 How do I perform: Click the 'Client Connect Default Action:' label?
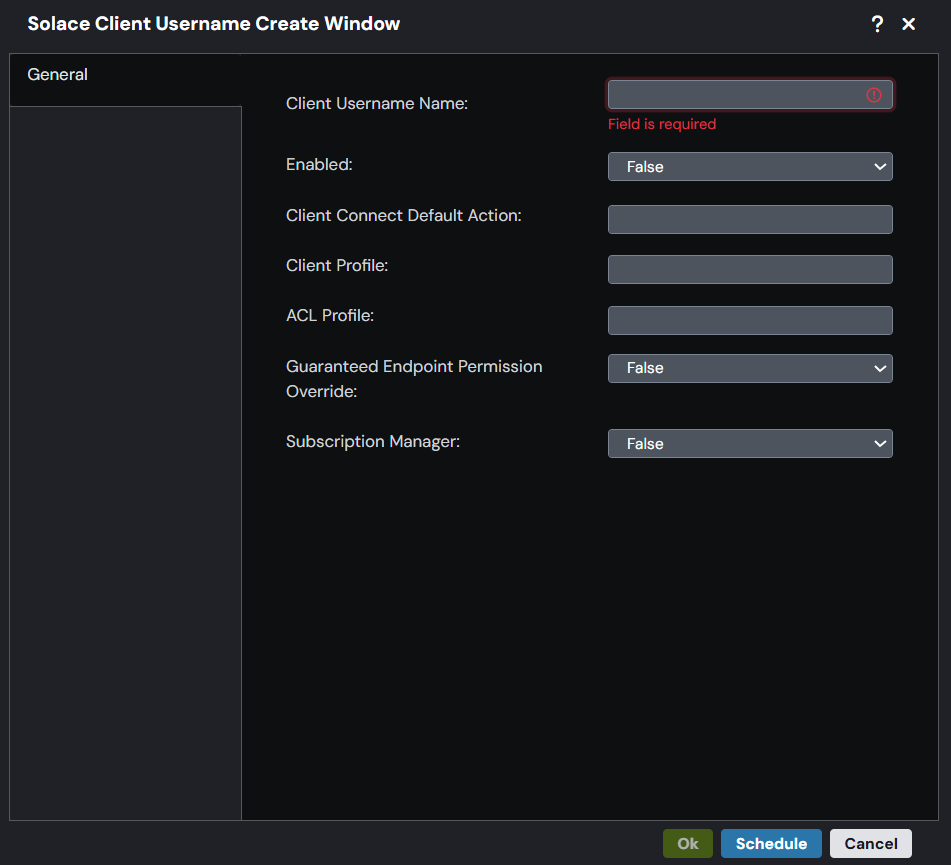403,215
